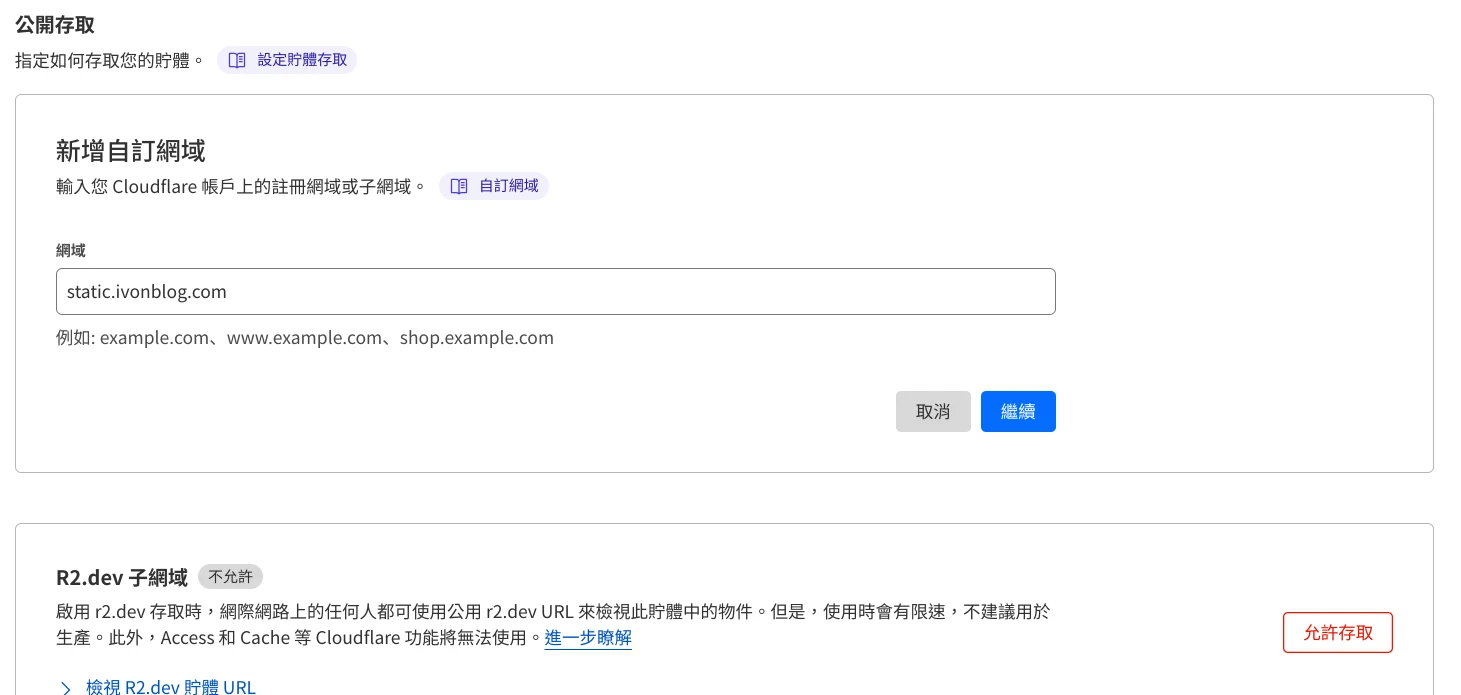
Task: Click the R2.dev 子網域 heading
Action: (x=122, y=578)
